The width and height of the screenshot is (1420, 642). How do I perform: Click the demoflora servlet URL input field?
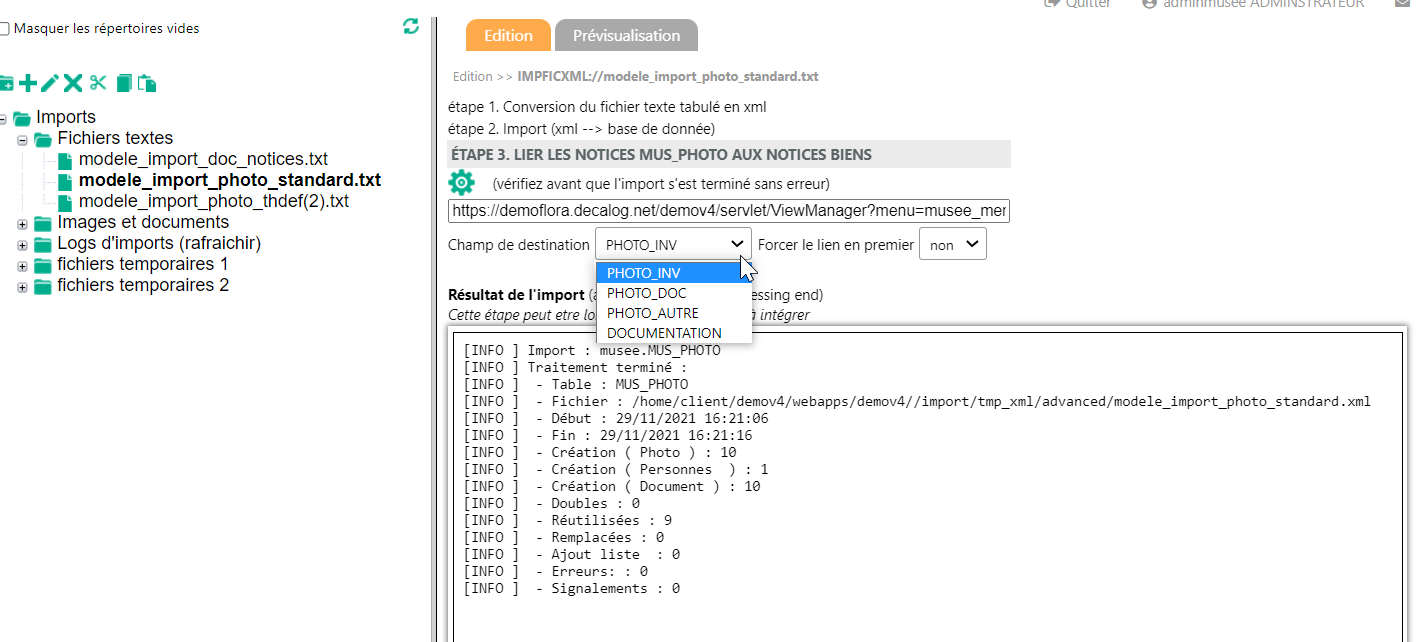(x=729, y=211)
